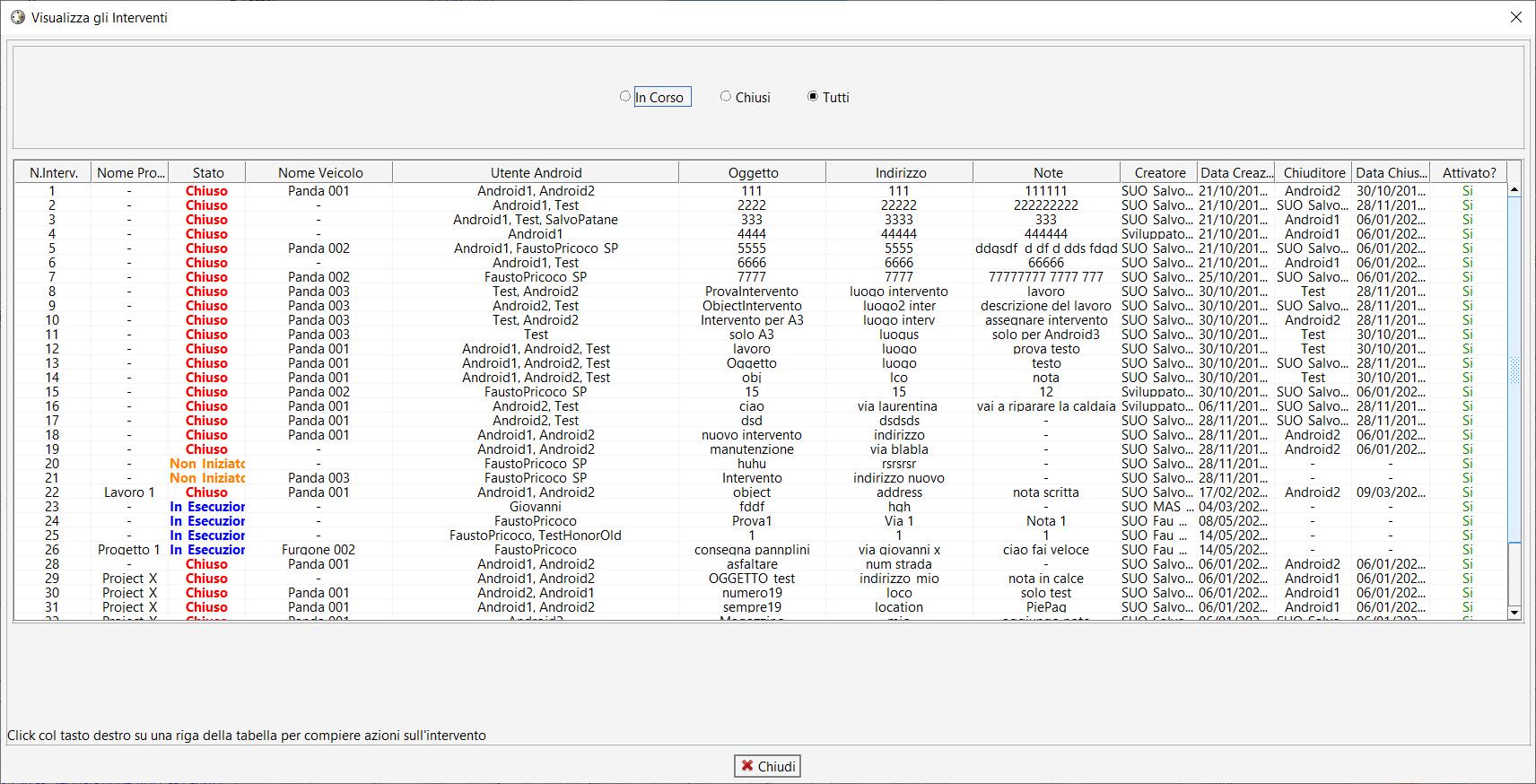Select the Chiusi radio button
1536x784 pixels.
pos(726,96)
